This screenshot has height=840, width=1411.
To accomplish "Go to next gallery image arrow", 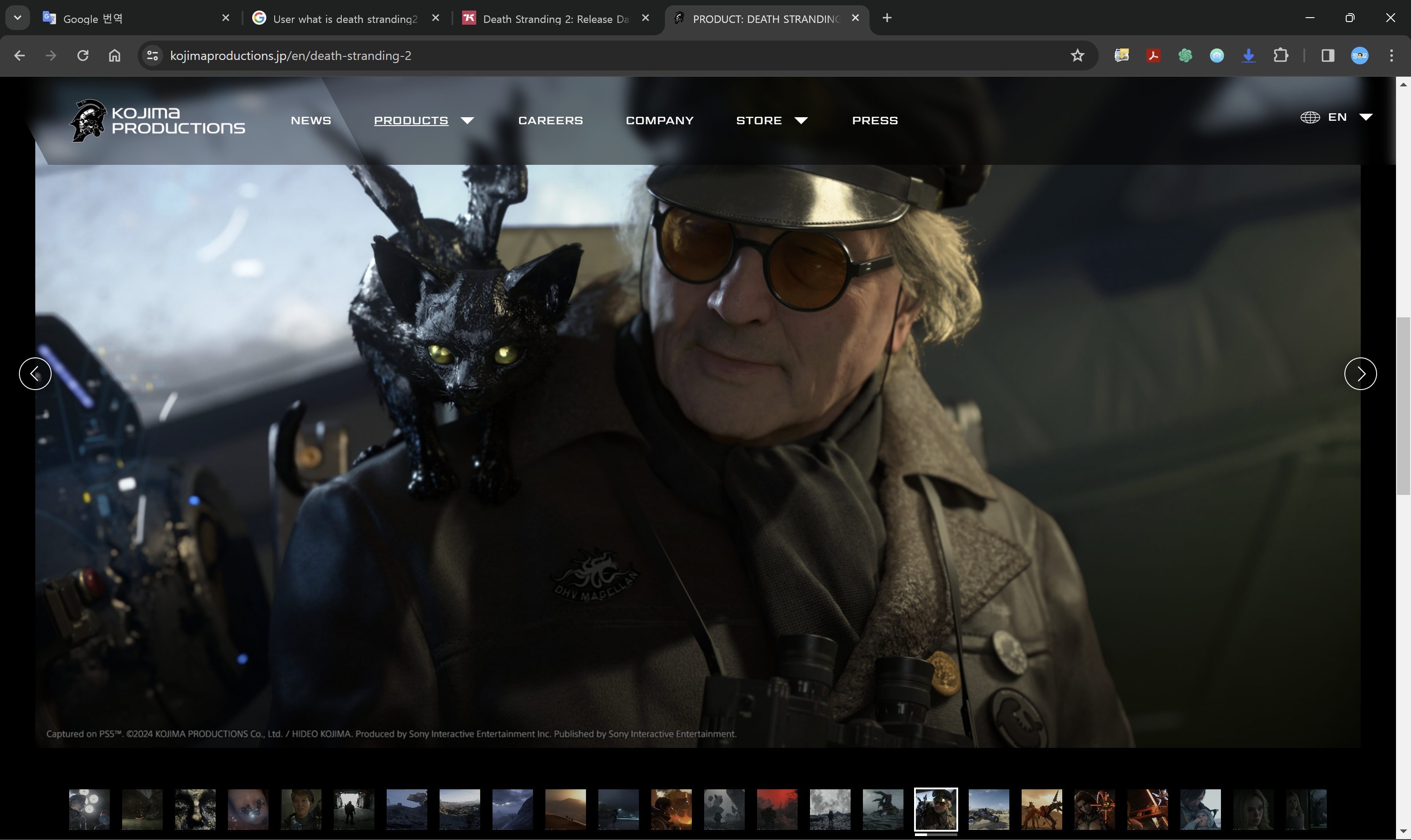I will point(1360,374).
